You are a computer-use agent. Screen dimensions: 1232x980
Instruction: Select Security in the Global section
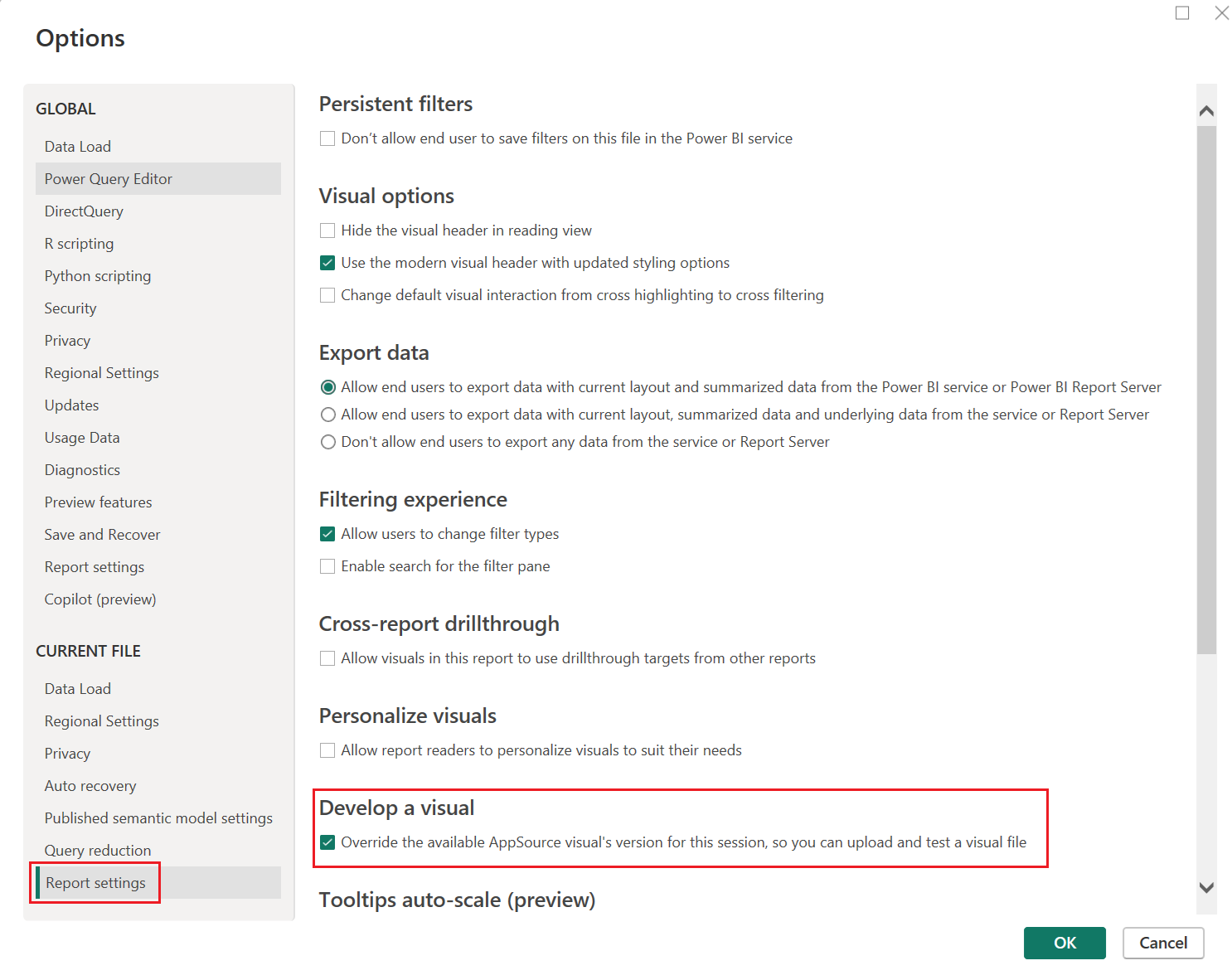(x=70, y=308)
